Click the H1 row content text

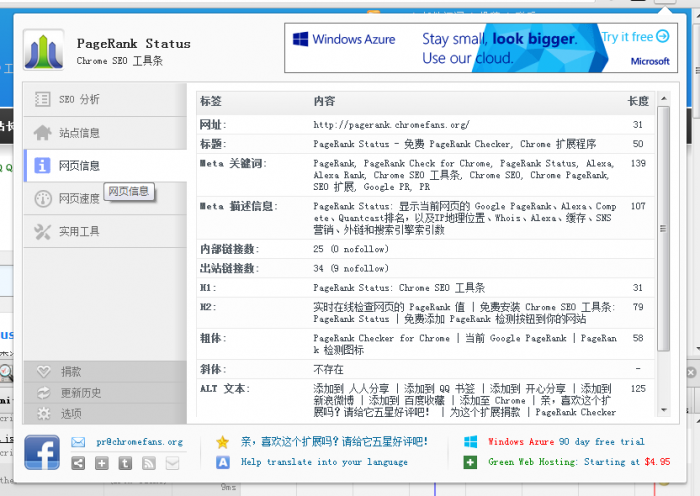(399, 288)
